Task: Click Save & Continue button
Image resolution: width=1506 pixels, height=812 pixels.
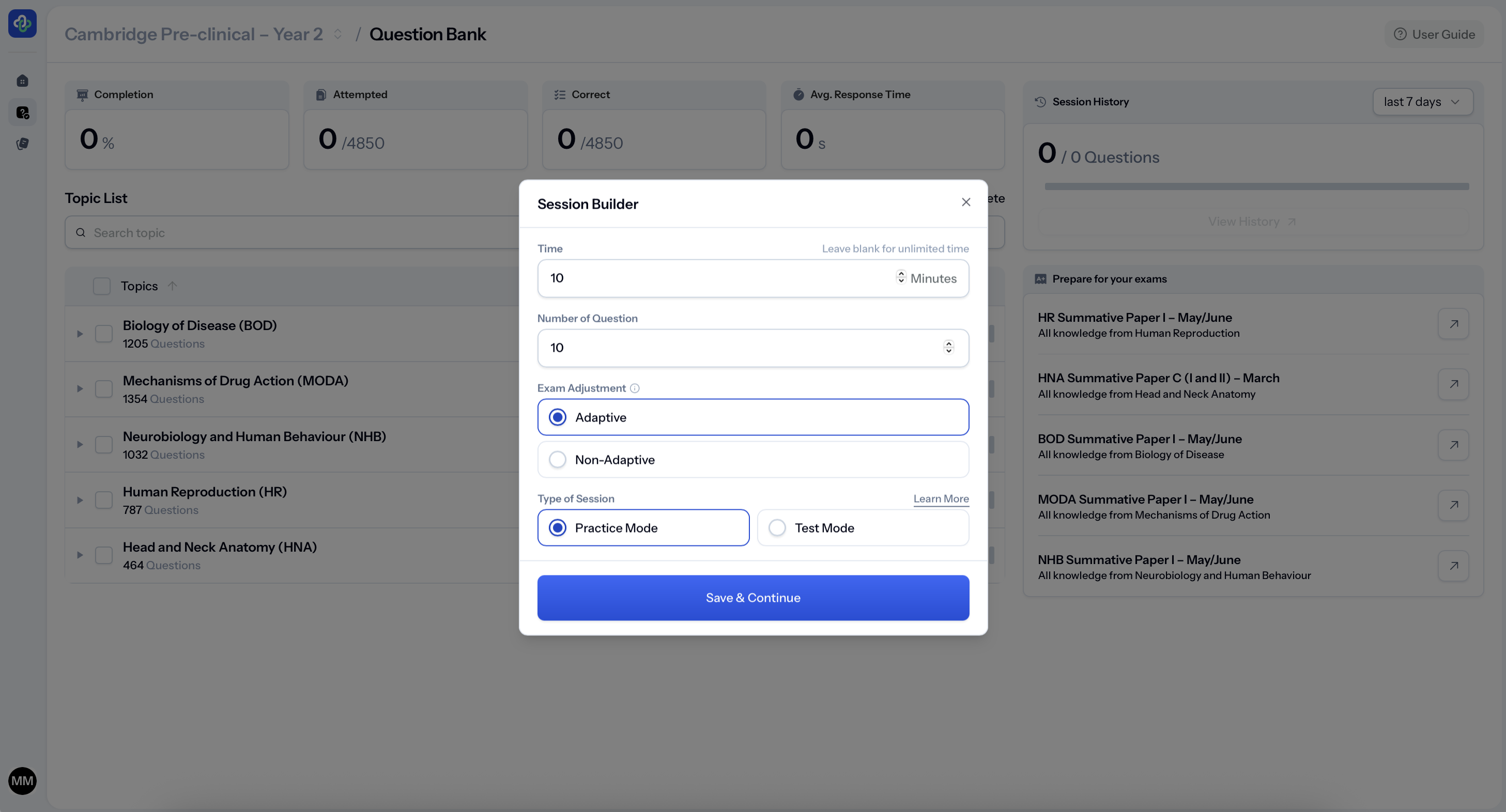Action: coord(752,598)
